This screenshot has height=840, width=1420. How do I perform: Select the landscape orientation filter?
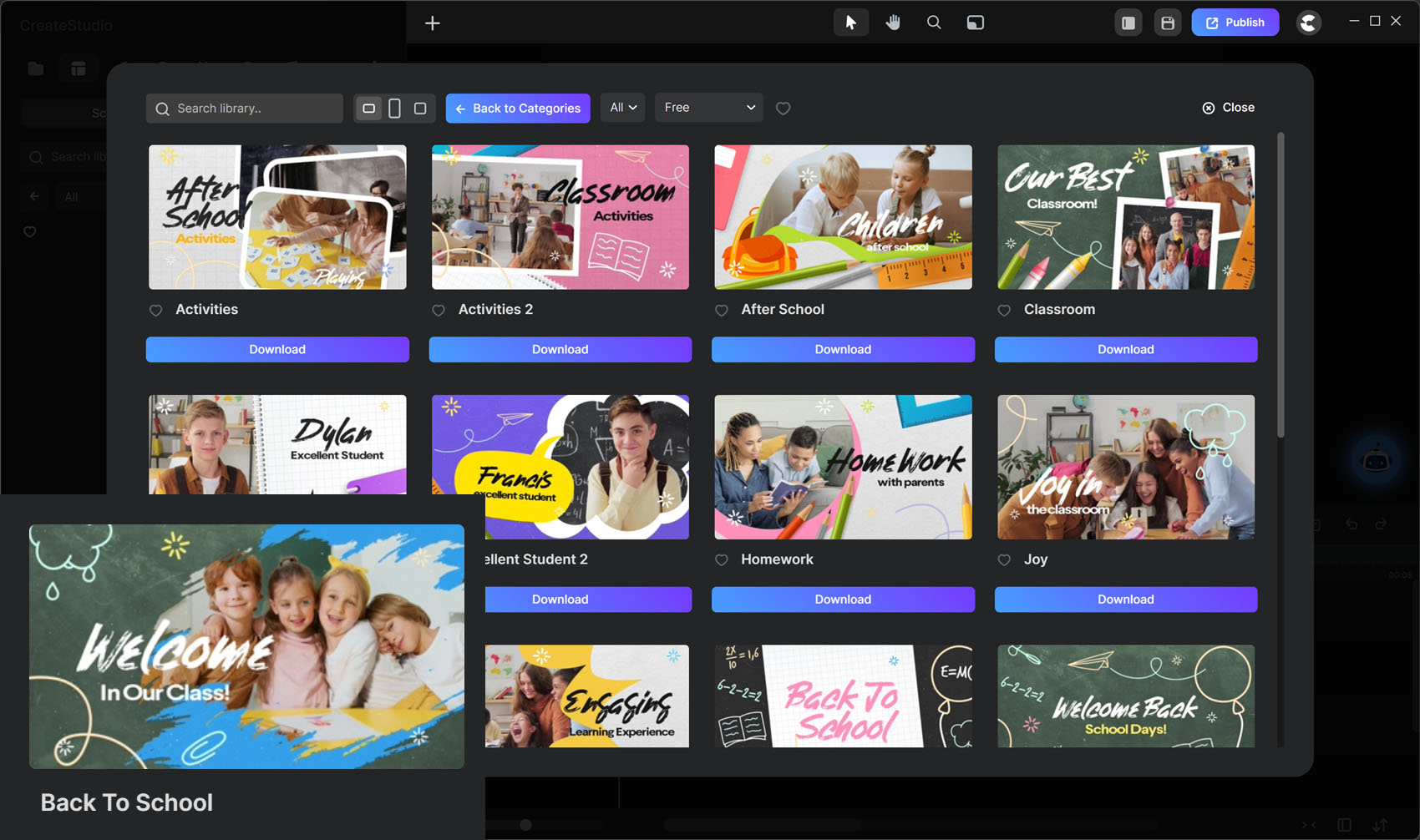point(368,109)
